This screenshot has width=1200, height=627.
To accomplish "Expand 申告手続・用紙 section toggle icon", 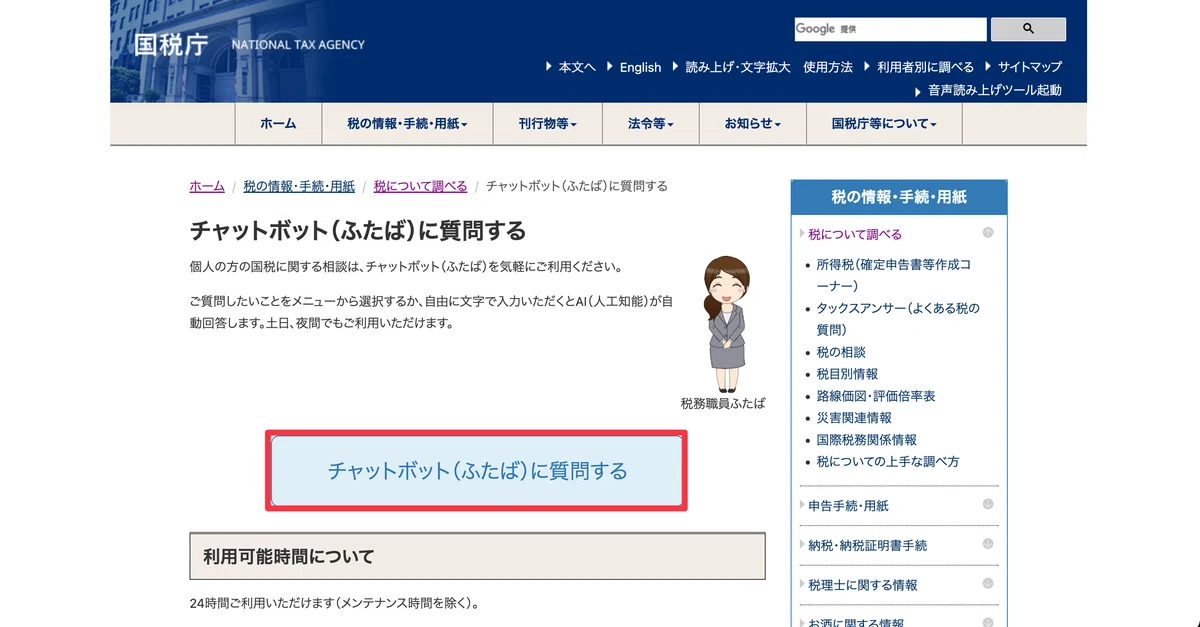I will click(988, 504).
